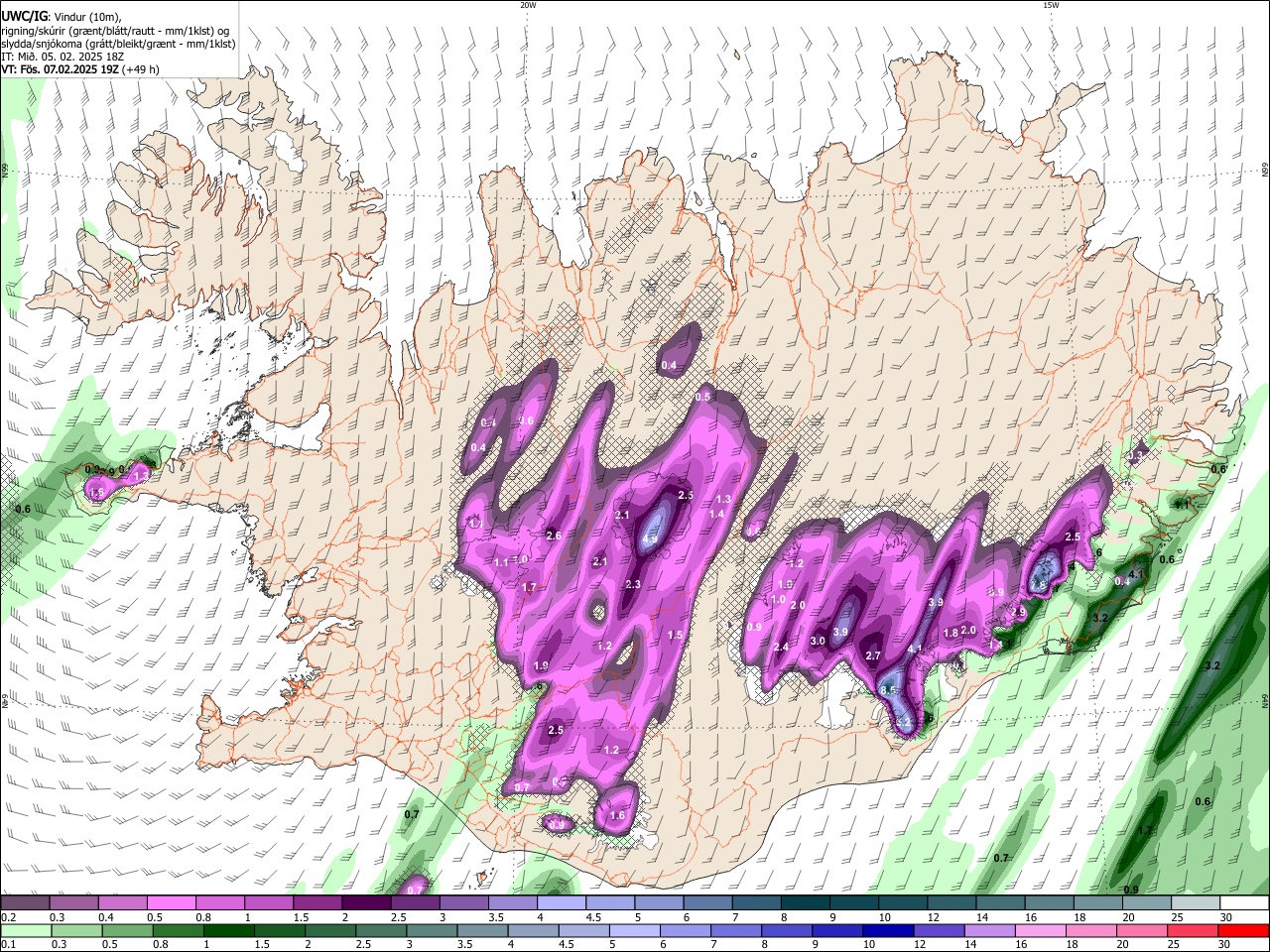Click the 2 swatch in green rain legend

tap(330, 930)
